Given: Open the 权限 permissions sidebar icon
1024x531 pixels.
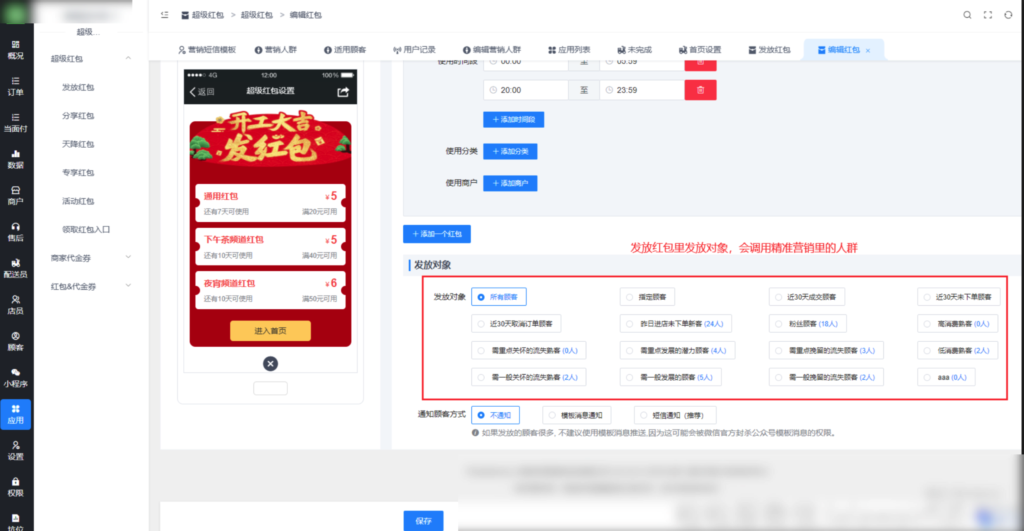Looking at the screenshot, I should (x=16, y=487).
